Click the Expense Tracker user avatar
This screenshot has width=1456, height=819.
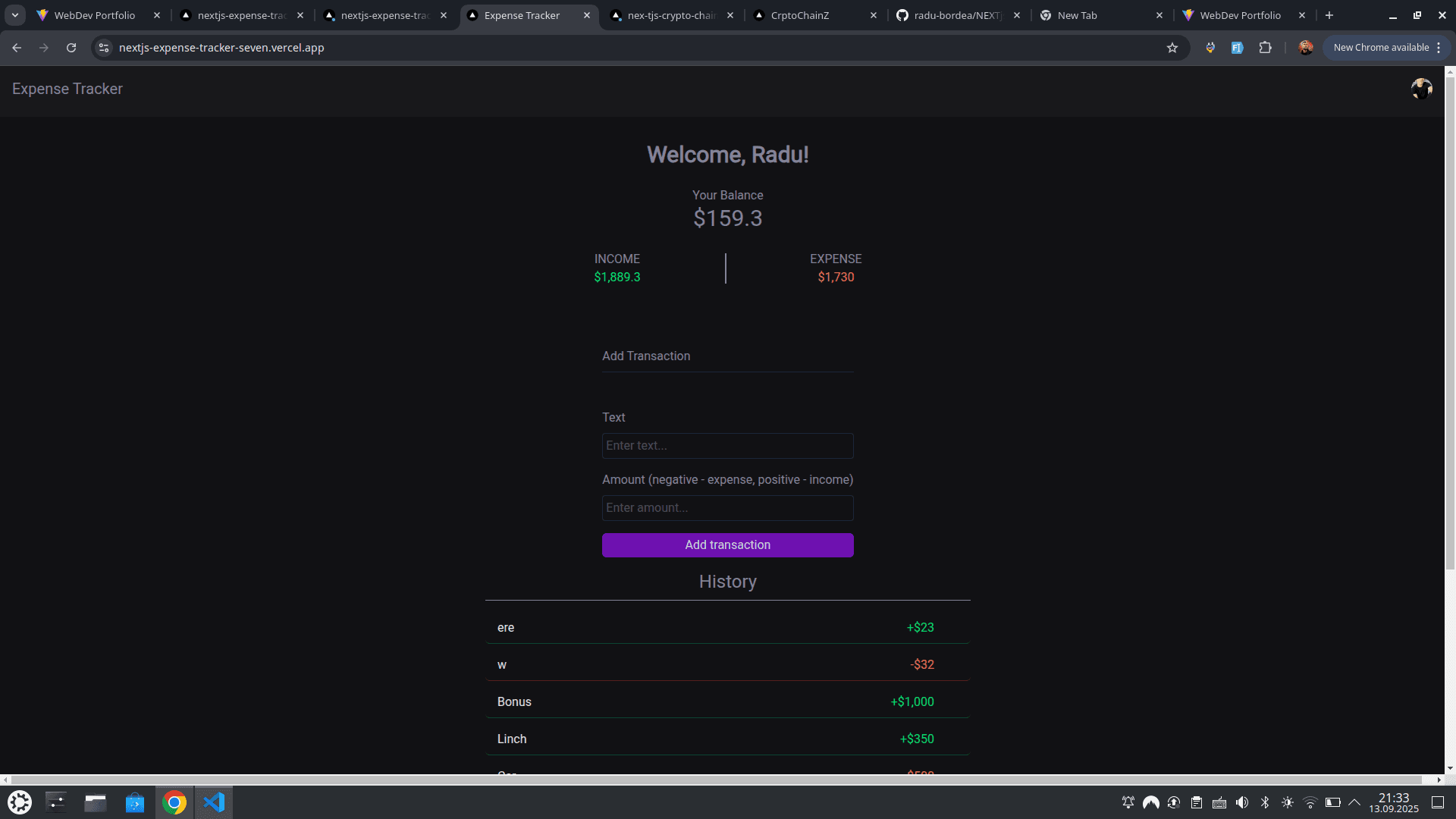(x=1421, y=89)
